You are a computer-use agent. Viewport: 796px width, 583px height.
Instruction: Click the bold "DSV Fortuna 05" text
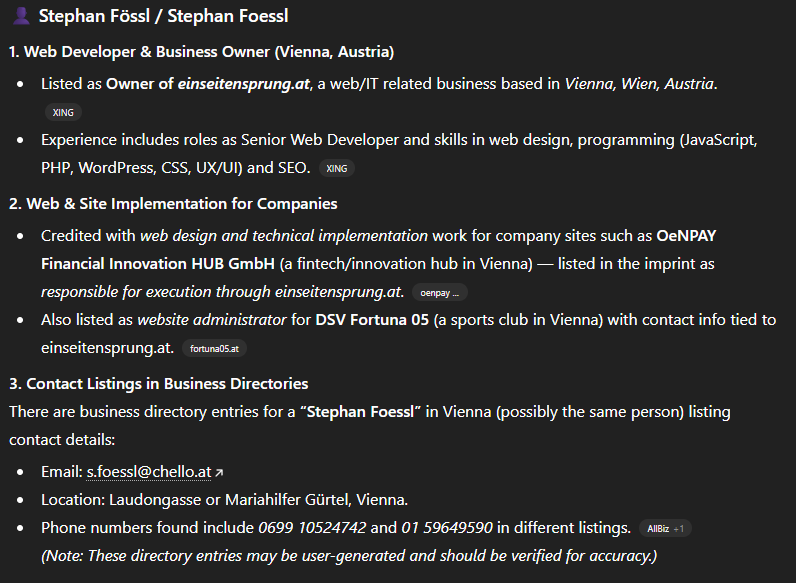(366, 320)
